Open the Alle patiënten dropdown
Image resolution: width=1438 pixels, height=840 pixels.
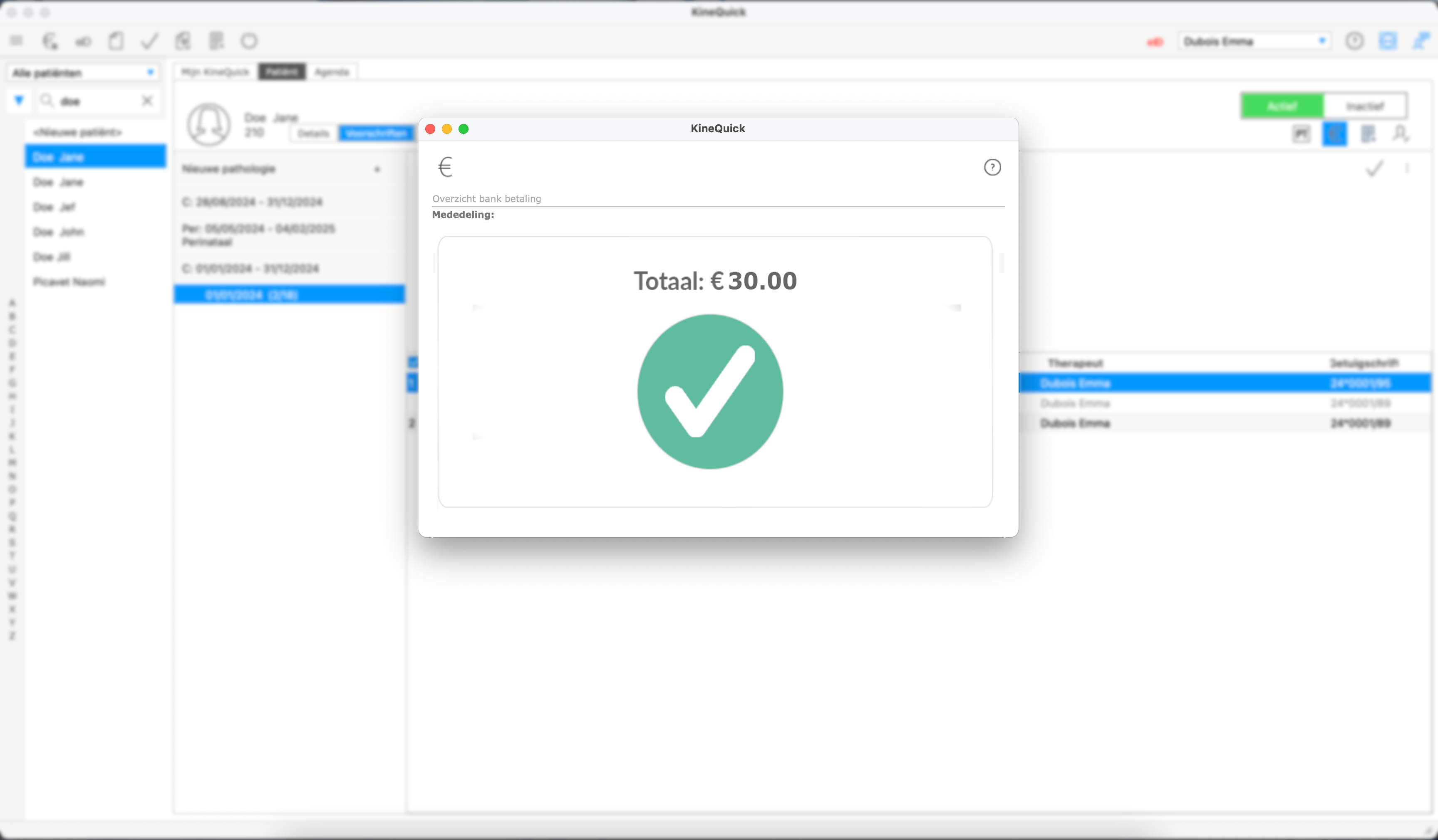coord(84,73)
